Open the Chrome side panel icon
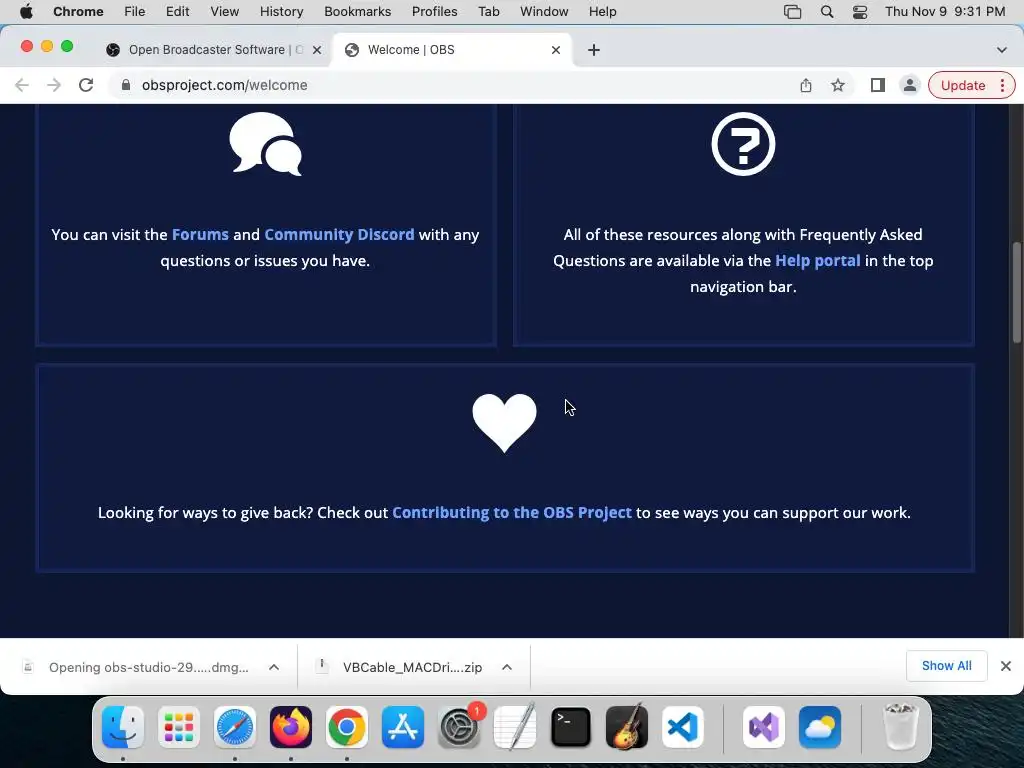The image size is (1024, 768). click(878, 85)
